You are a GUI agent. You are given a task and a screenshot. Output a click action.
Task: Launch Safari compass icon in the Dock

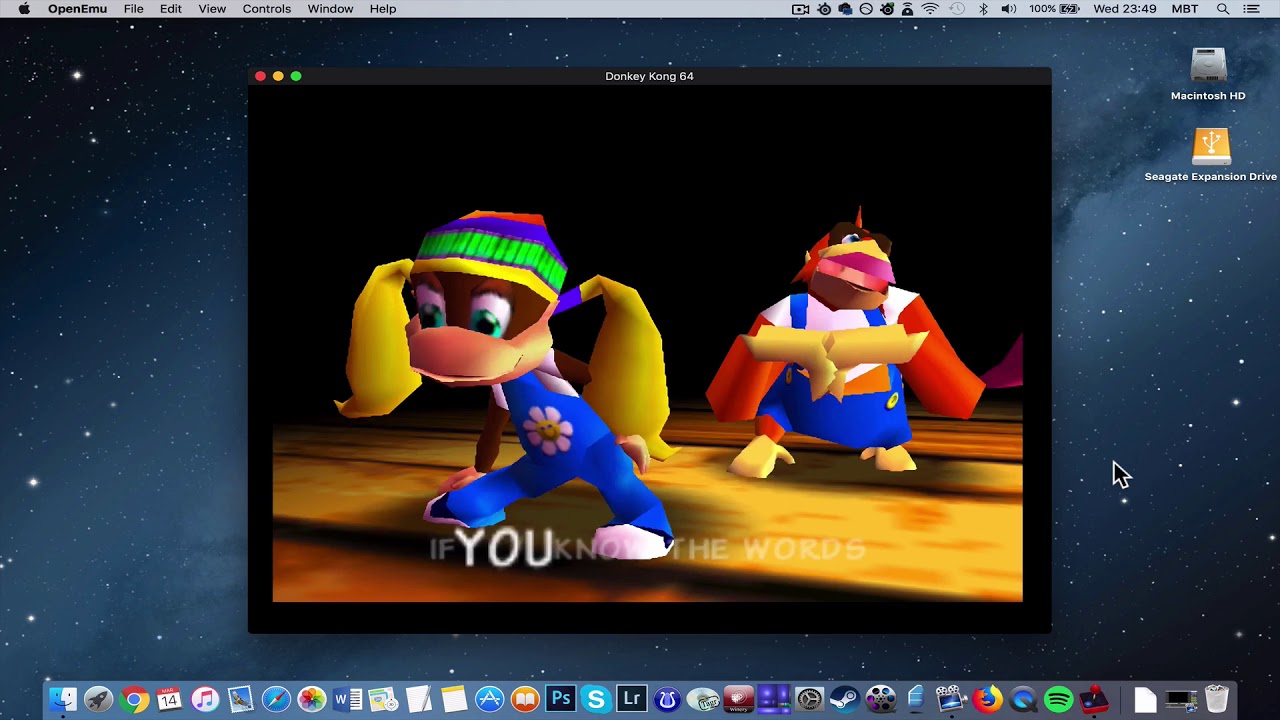coord(276,699)
